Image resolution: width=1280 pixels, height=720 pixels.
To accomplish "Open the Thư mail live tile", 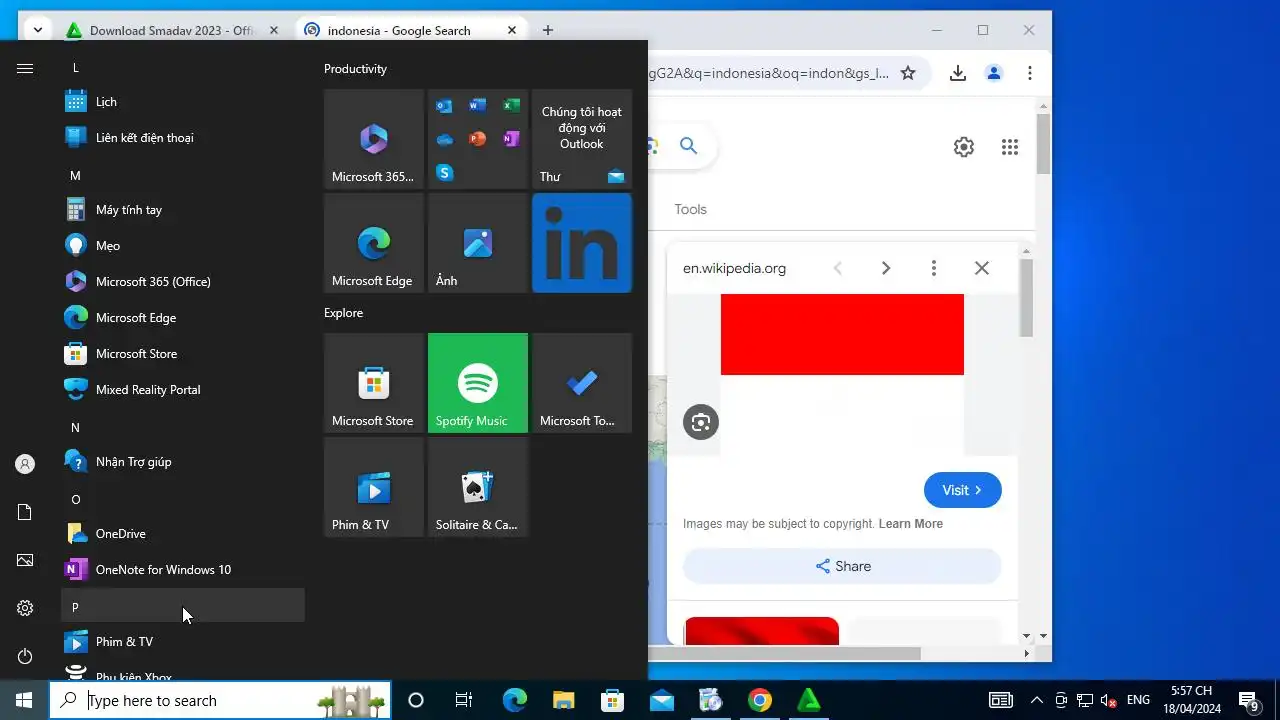I will [582, 139].
